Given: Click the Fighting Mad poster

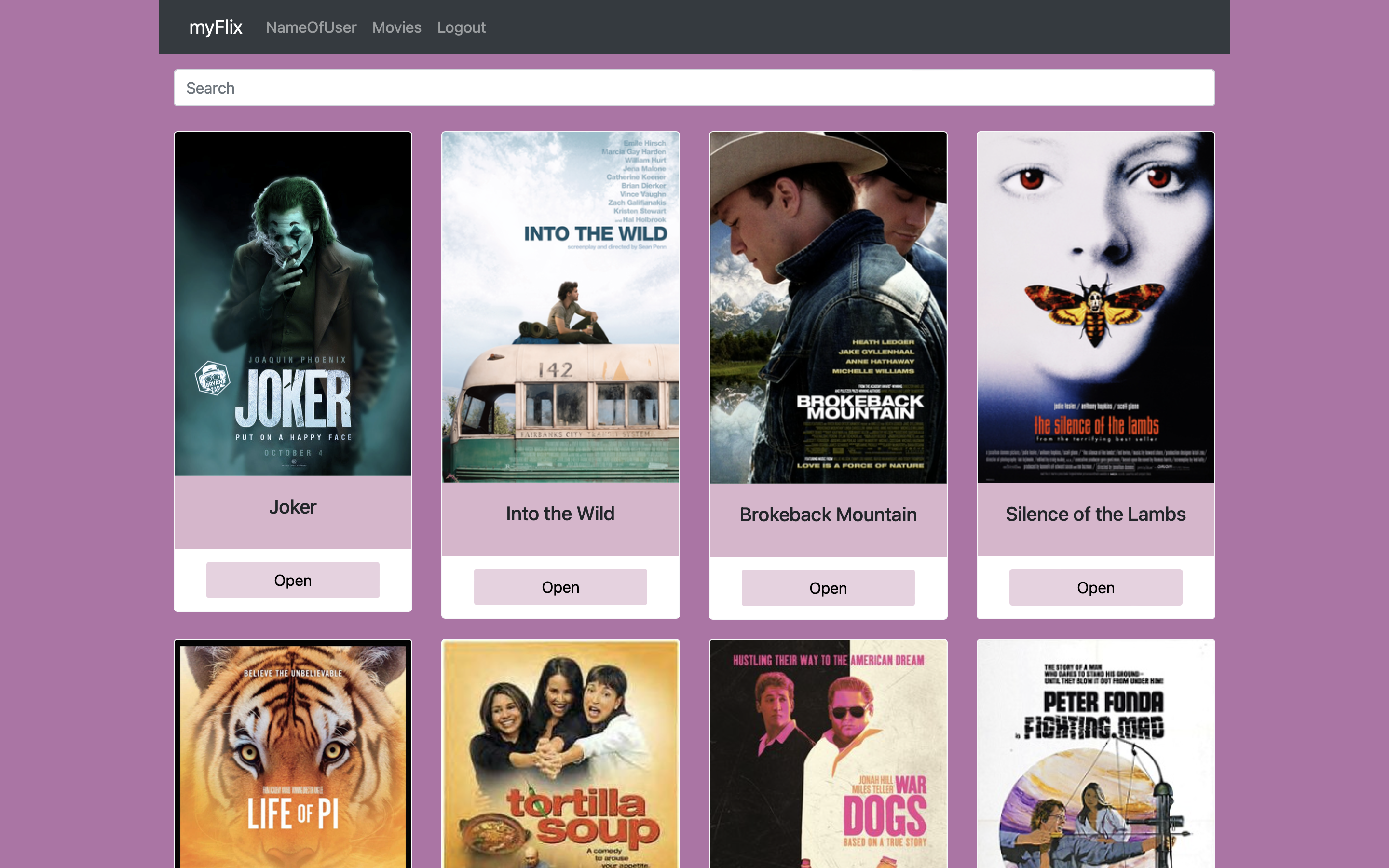Looking at the screenshot, I should (x=1096, y=754).
